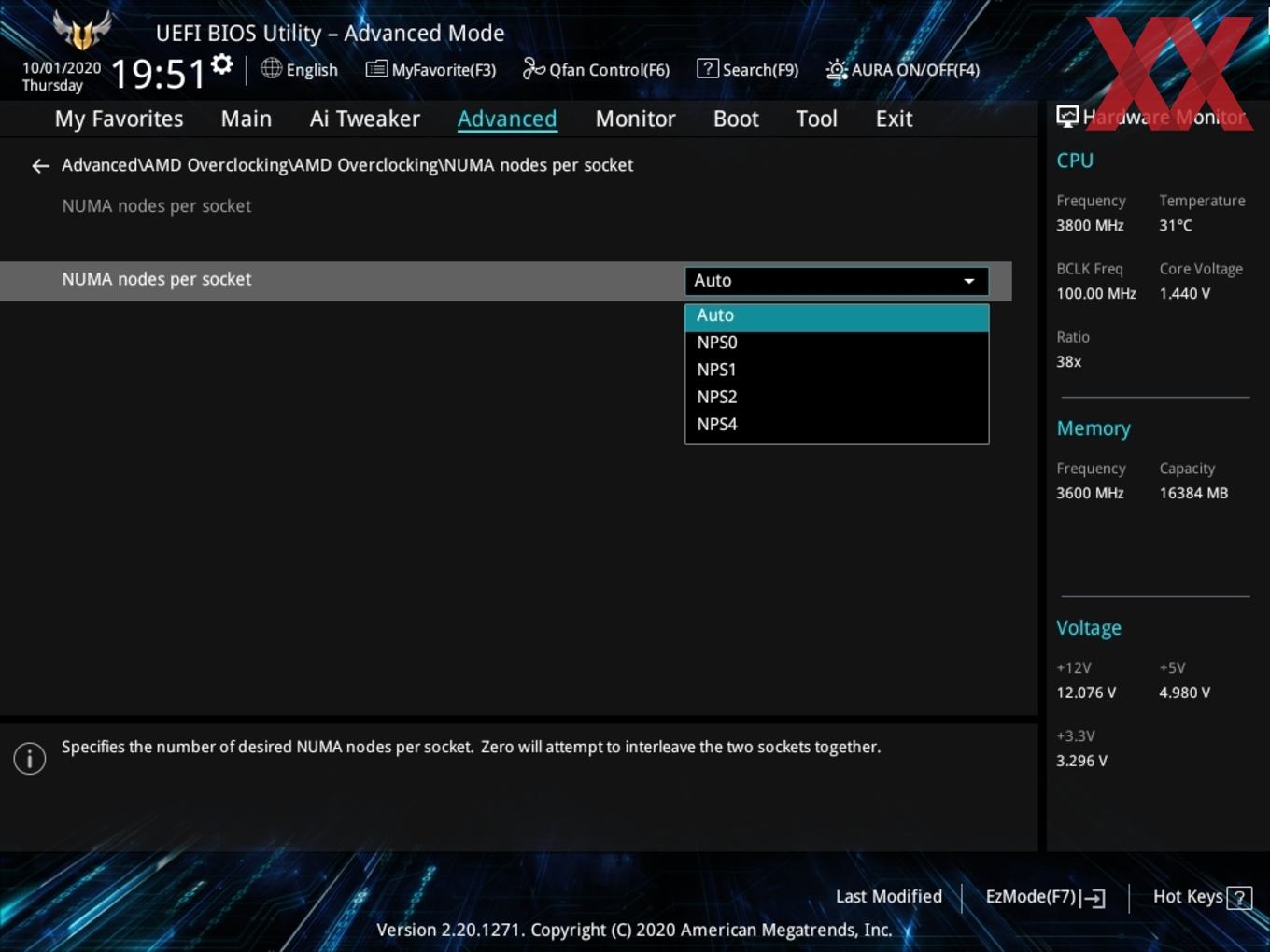
Task: Click memory frequency 3600 MHz
Action: [x=1090, y=494]
